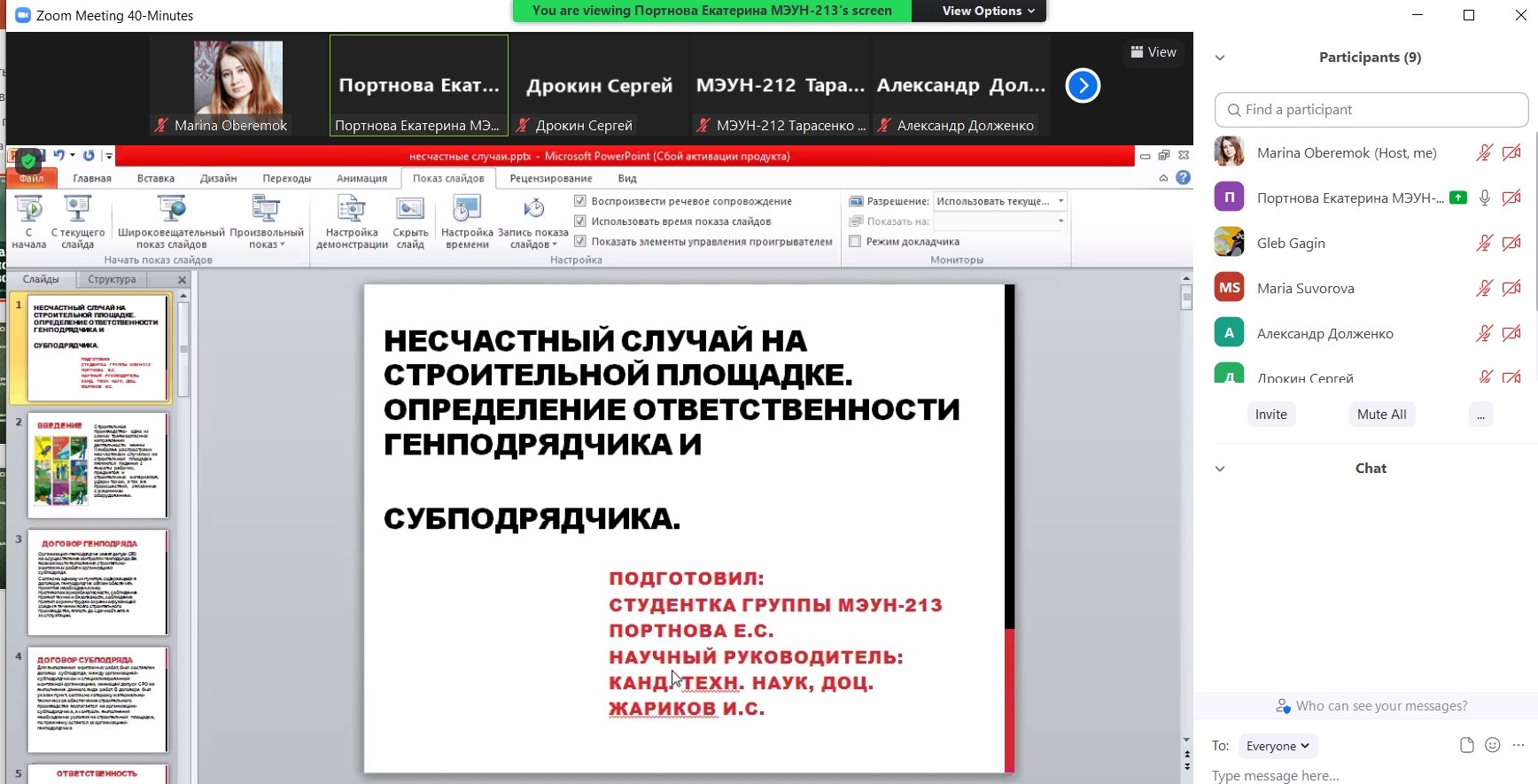The width and height of the screenshot is (1538, 784).
Task: Click Александр Долженко camera-off icon
Action: [1511, 333]
